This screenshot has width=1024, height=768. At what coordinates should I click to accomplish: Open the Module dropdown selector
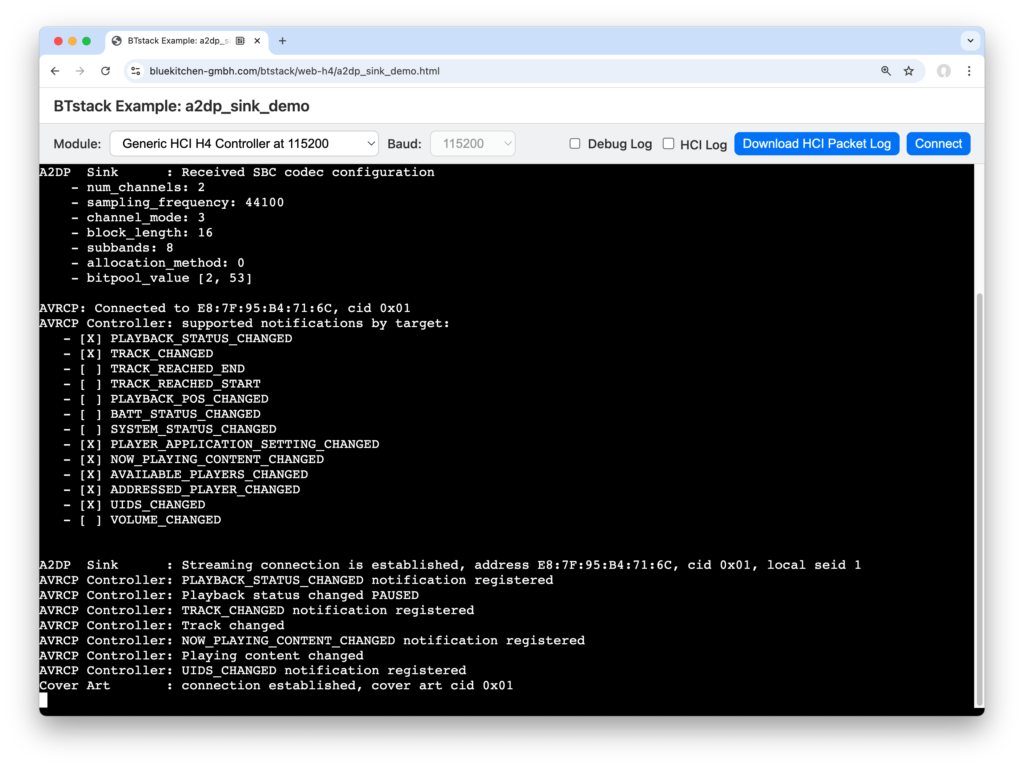pyautogui.click(x=244, y=144)
